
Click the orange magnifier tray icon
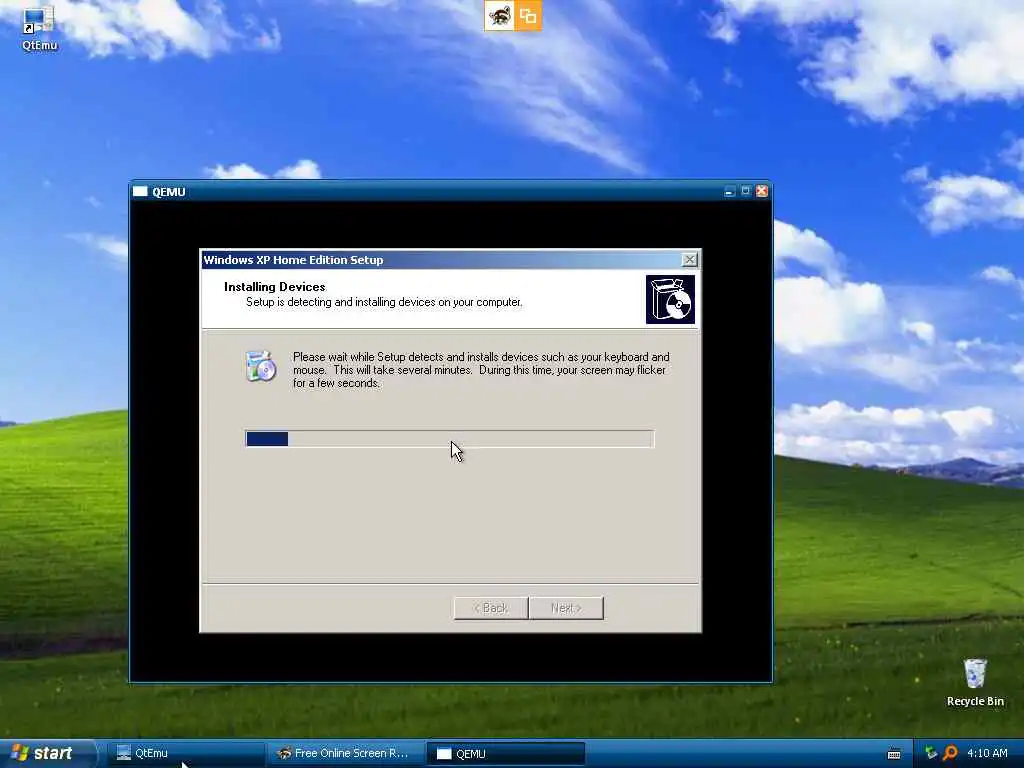(x=950, y=753)
